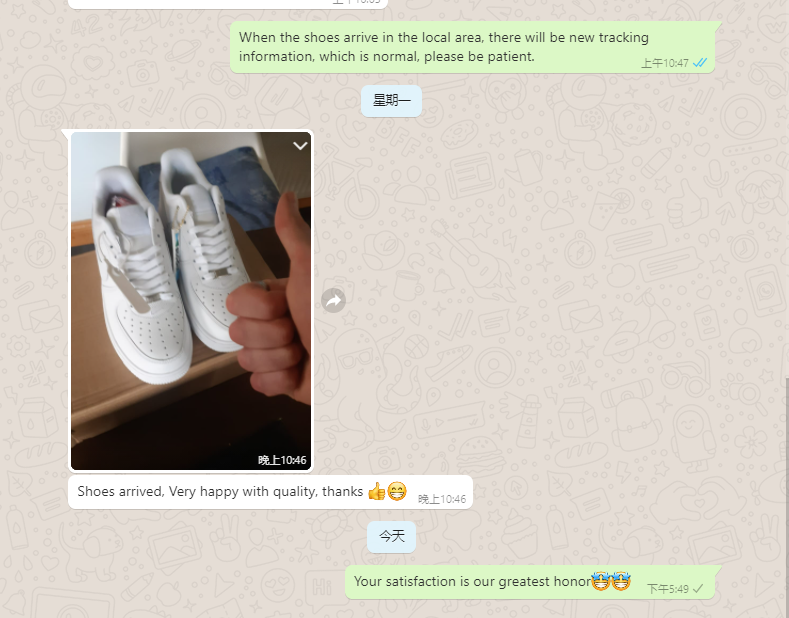This screenshot has height=618, width=789.
Task: Open the message menu chevron on shoe photo
Action: (300, 146)
